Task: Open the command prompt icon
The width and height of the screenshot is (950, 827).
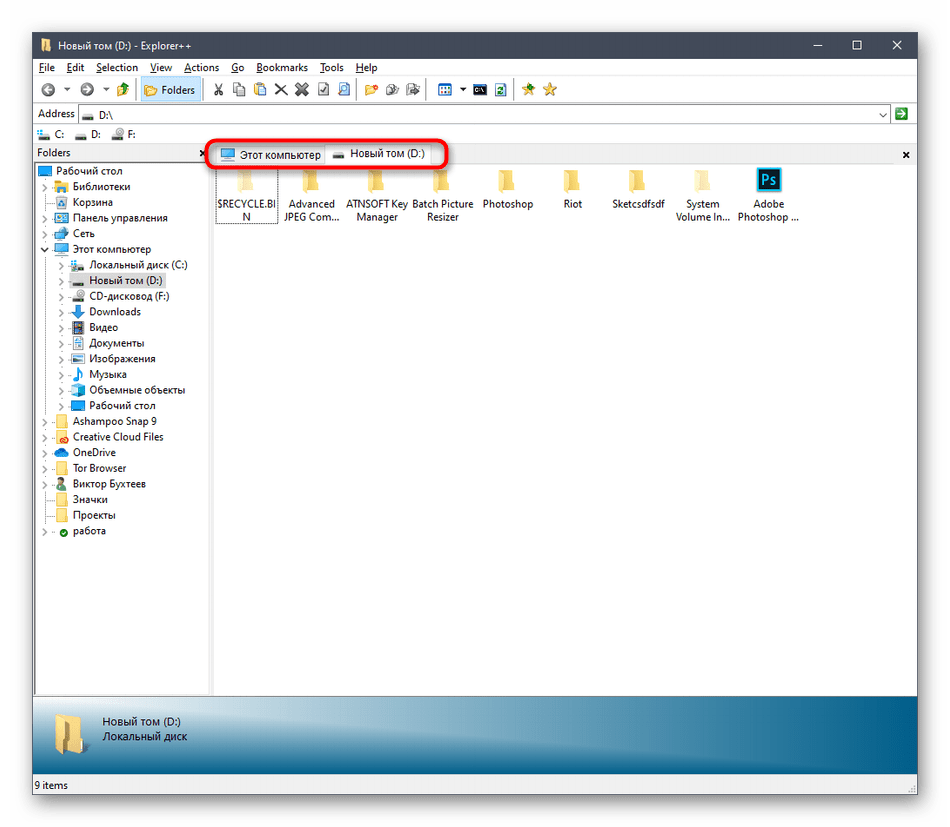Action: (x=480, y=90)
